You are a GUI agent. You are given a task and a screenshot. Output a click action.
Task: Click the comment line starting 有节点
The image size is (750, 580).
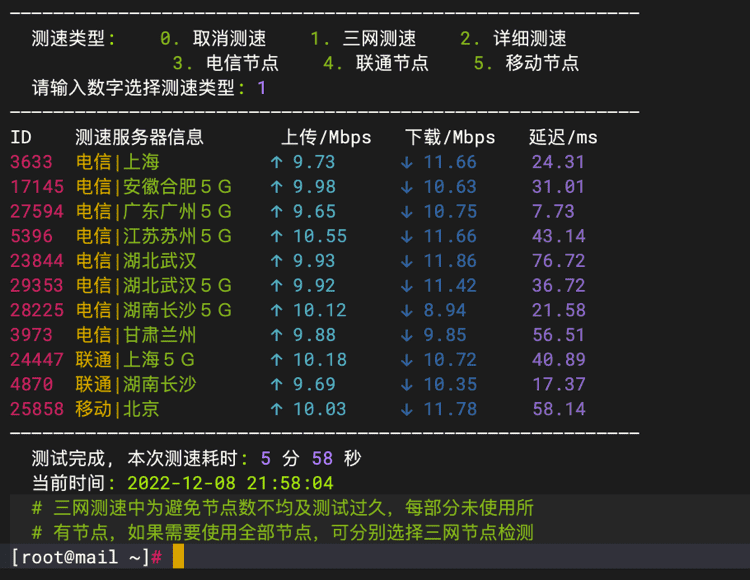click(x=283, y=533)
